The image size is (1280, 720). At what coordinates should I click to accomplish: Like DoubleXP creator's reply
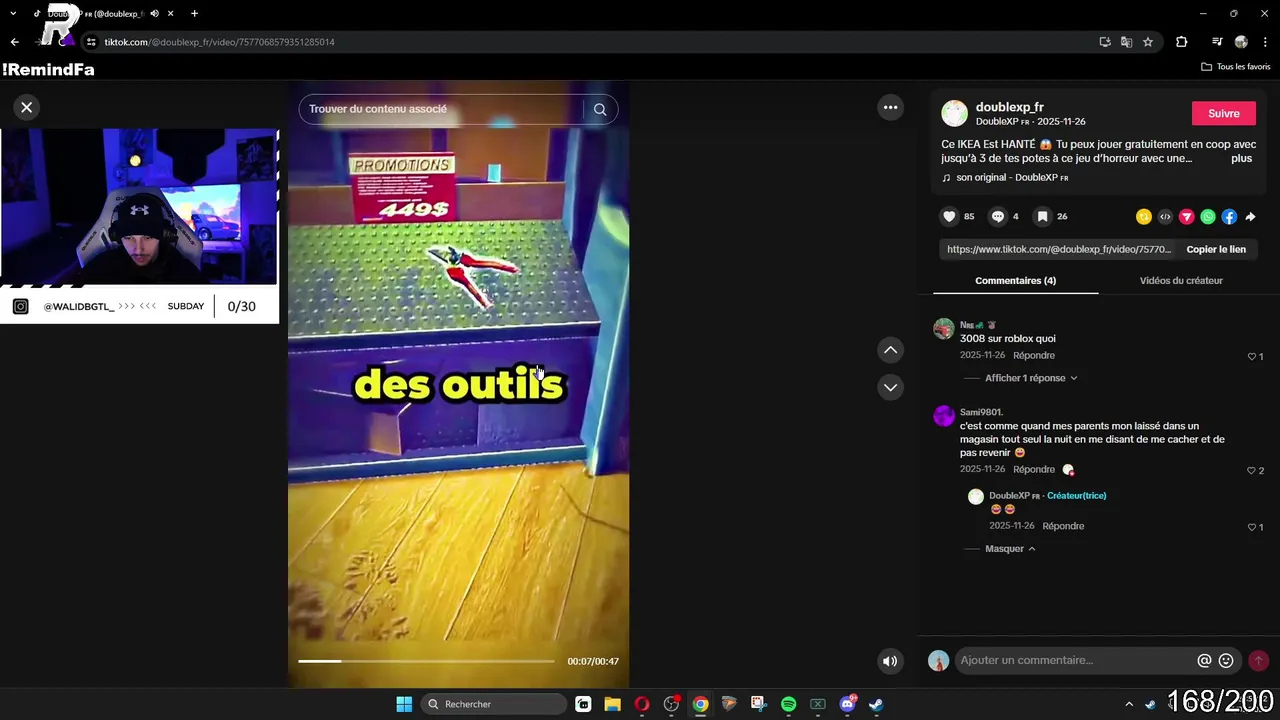pos(1254,527)
